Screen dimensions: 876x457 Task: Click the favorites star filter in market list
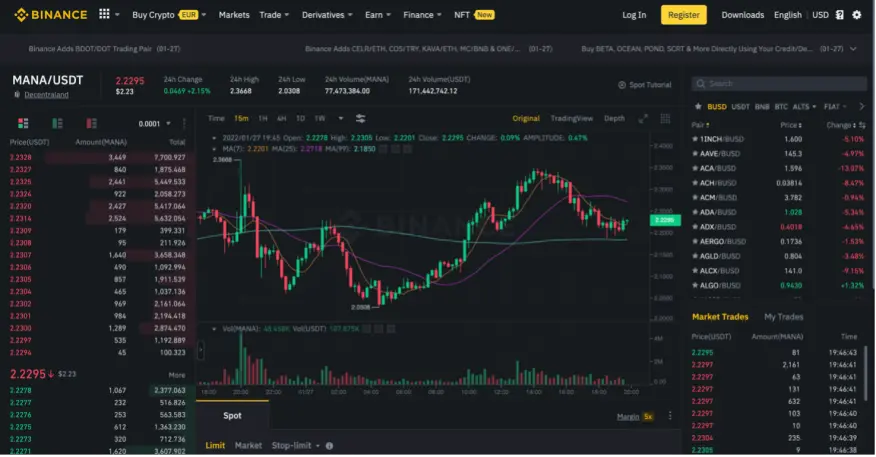click(x=698, y=107)
